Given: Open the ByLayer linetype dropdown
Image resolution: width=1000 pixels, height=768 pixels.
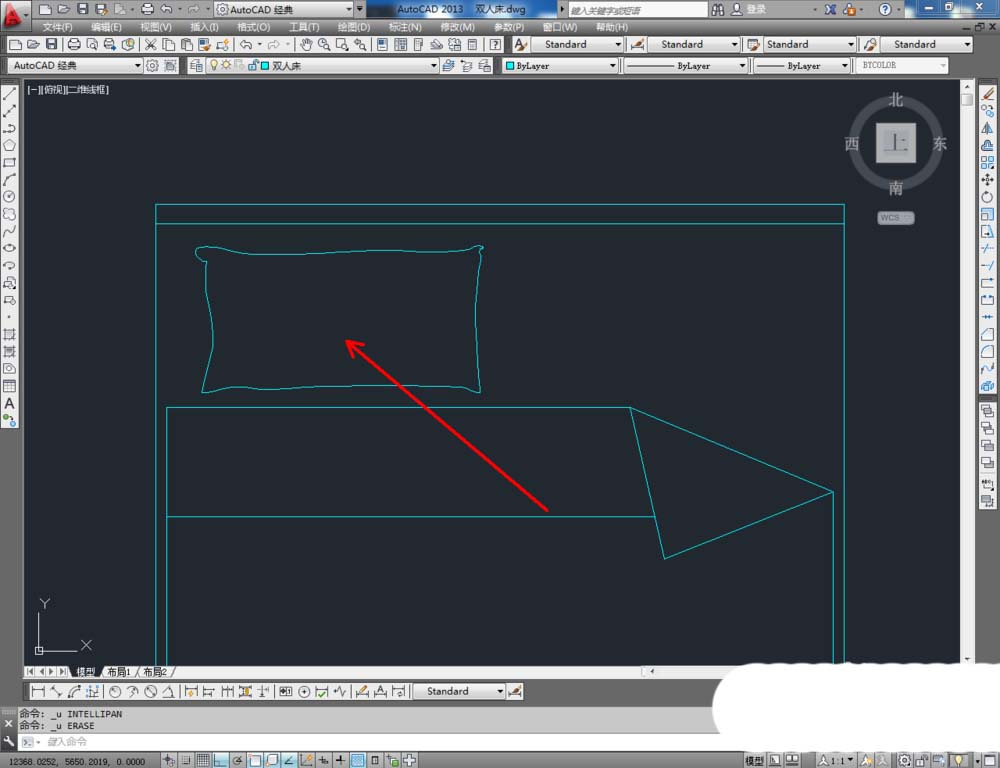Looking at the screenshot, I should pos(686,66).
